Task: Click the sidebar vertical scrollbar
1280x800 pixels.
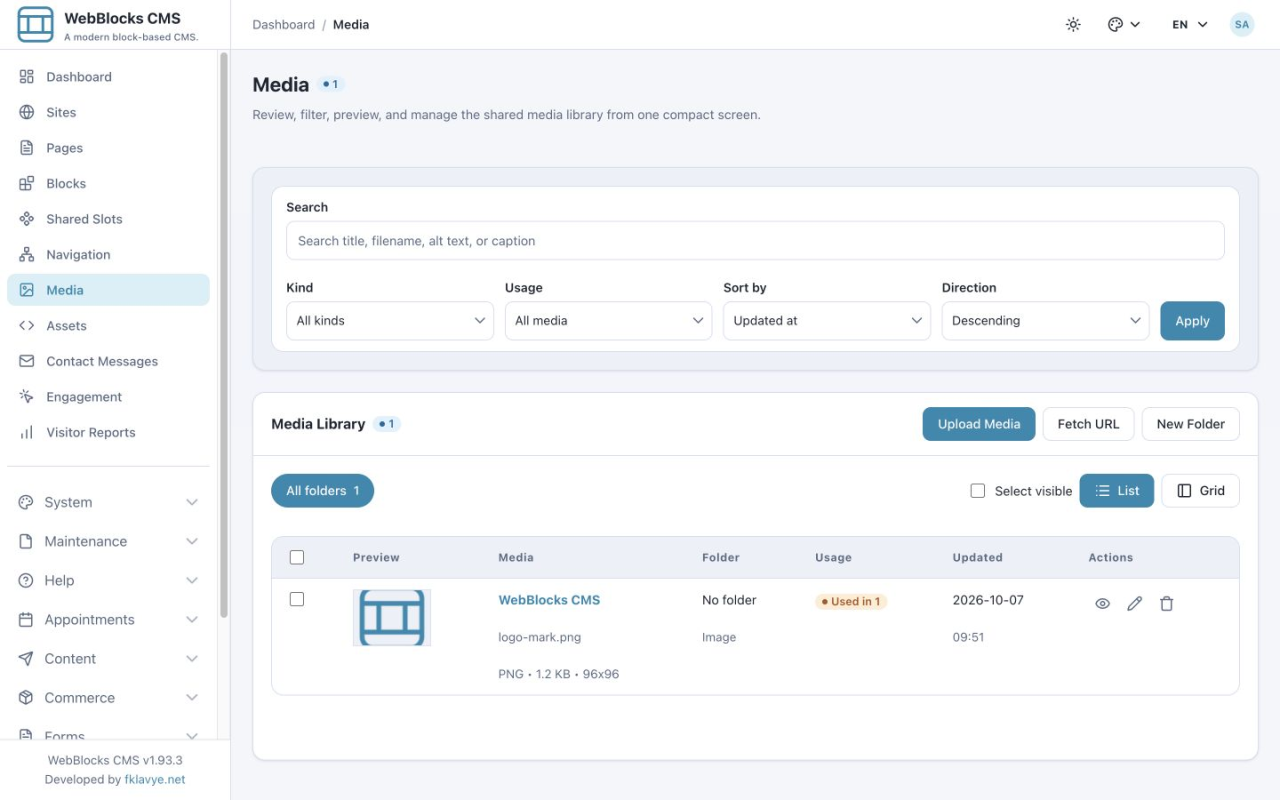Action: [x=224, y=335]
